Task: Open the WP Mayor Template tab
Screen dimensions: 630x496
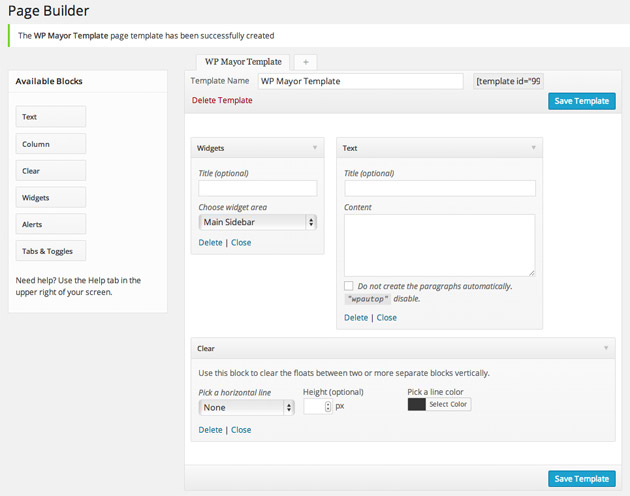Action: click(243, 62)
